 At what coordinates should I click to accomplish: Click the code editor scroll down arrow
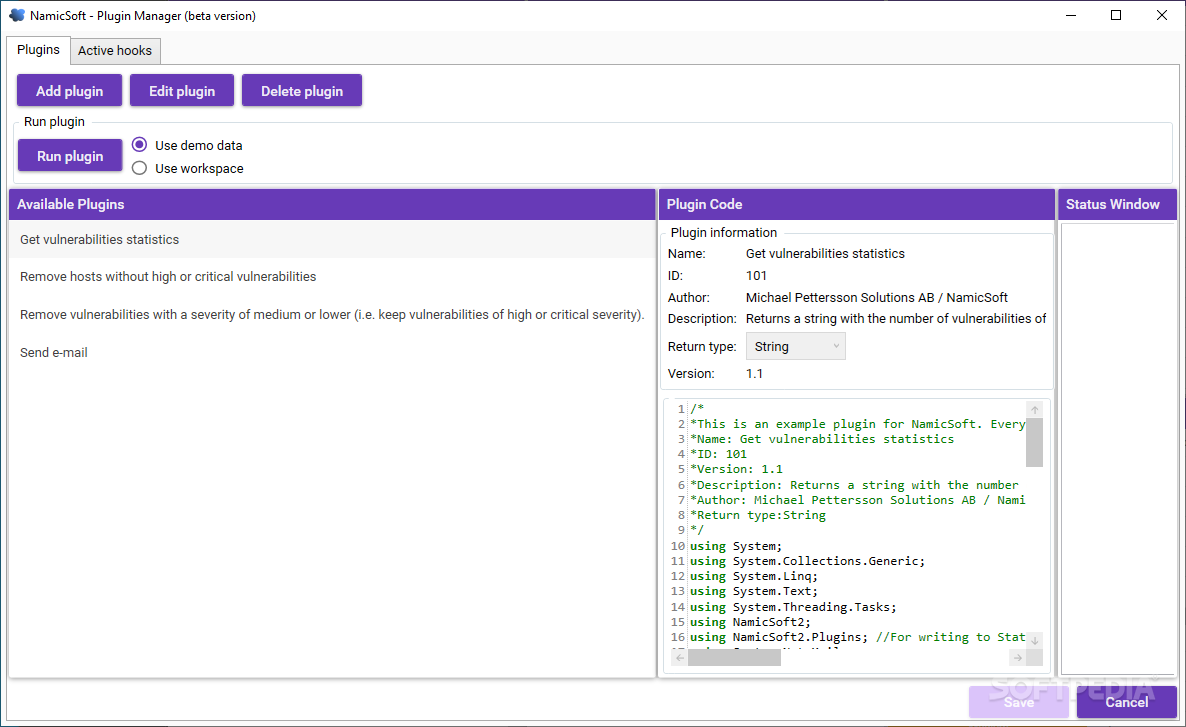[1035, 640]
